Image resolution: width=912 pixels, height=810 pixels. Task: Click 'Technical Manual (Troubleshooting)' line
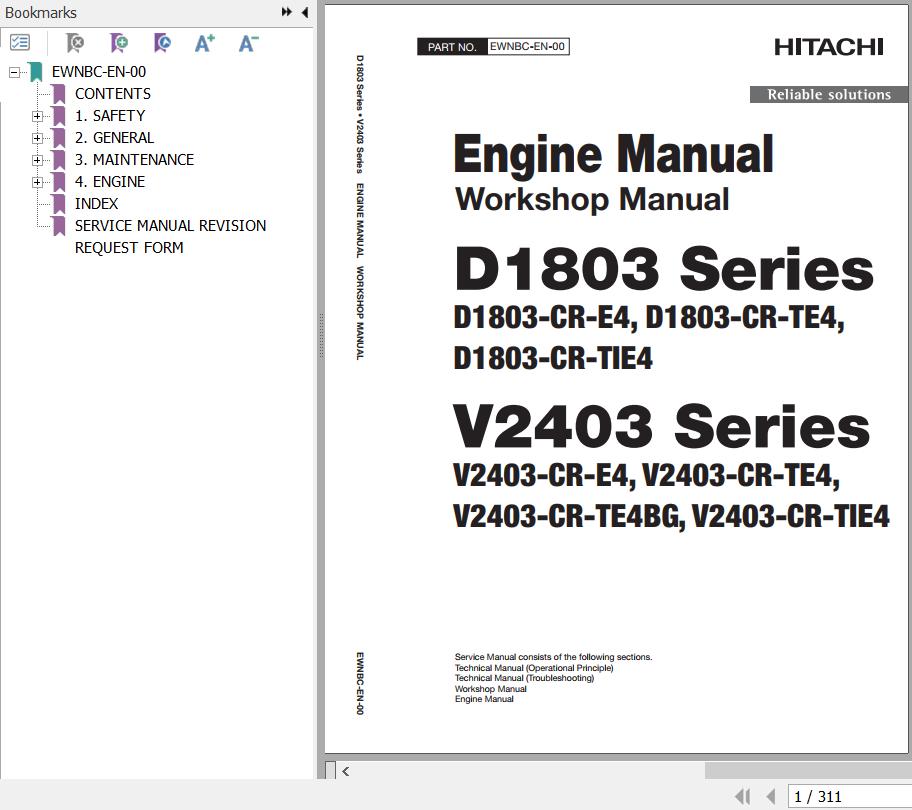pyautogui.click(x=524, y=678)
